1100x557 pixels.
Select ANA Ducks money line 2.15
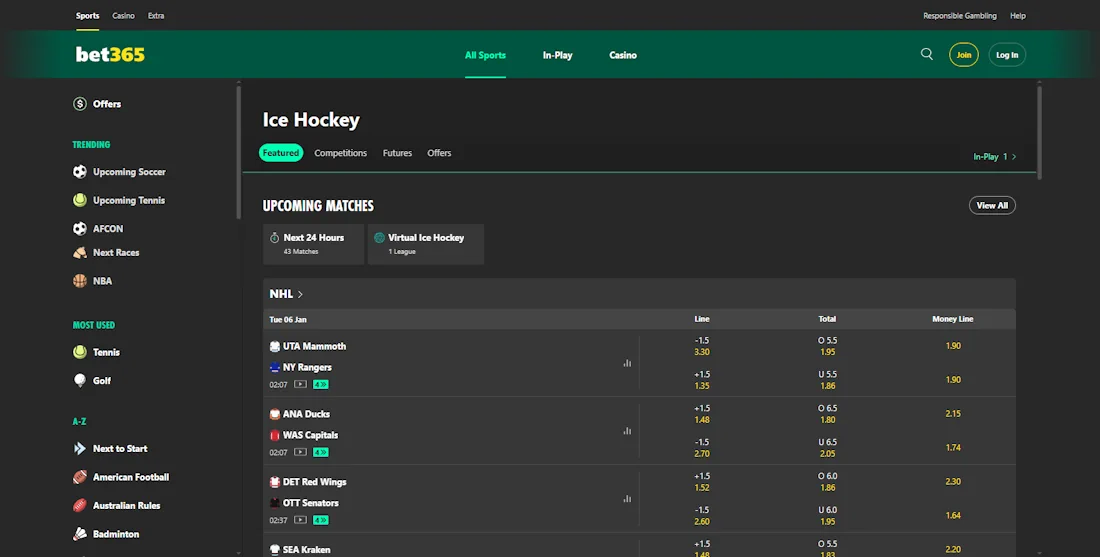point(953,414)
